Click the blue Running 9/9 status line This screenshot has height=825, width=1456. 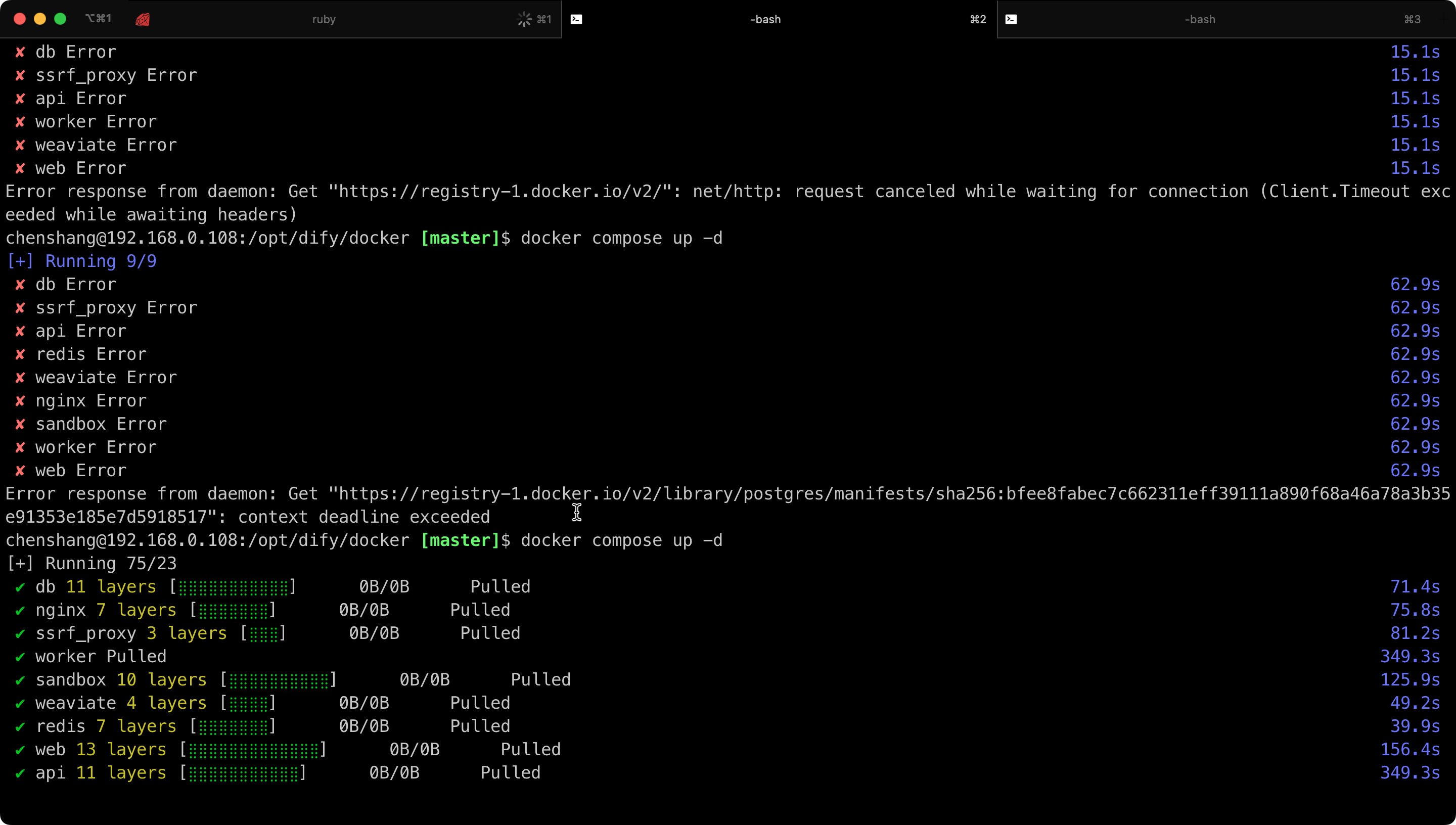pyautogui.click(x=81, y=261)
